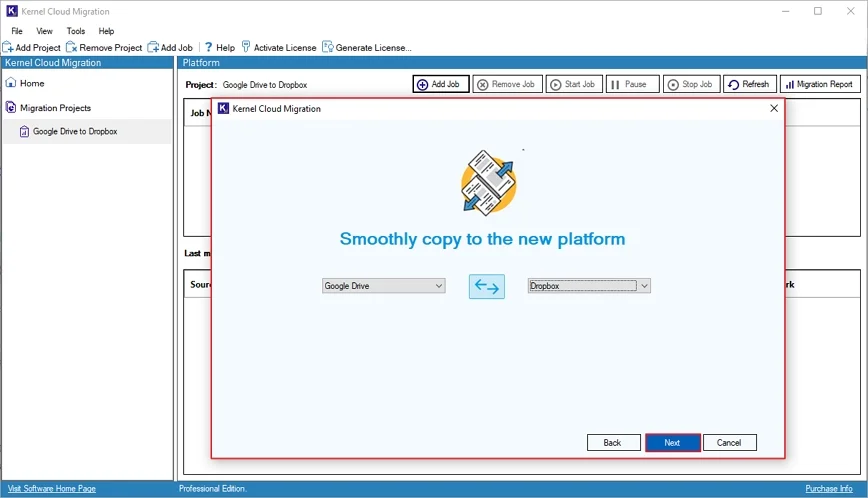
Task: Click the Stop Job button
Action: [691, 84]
